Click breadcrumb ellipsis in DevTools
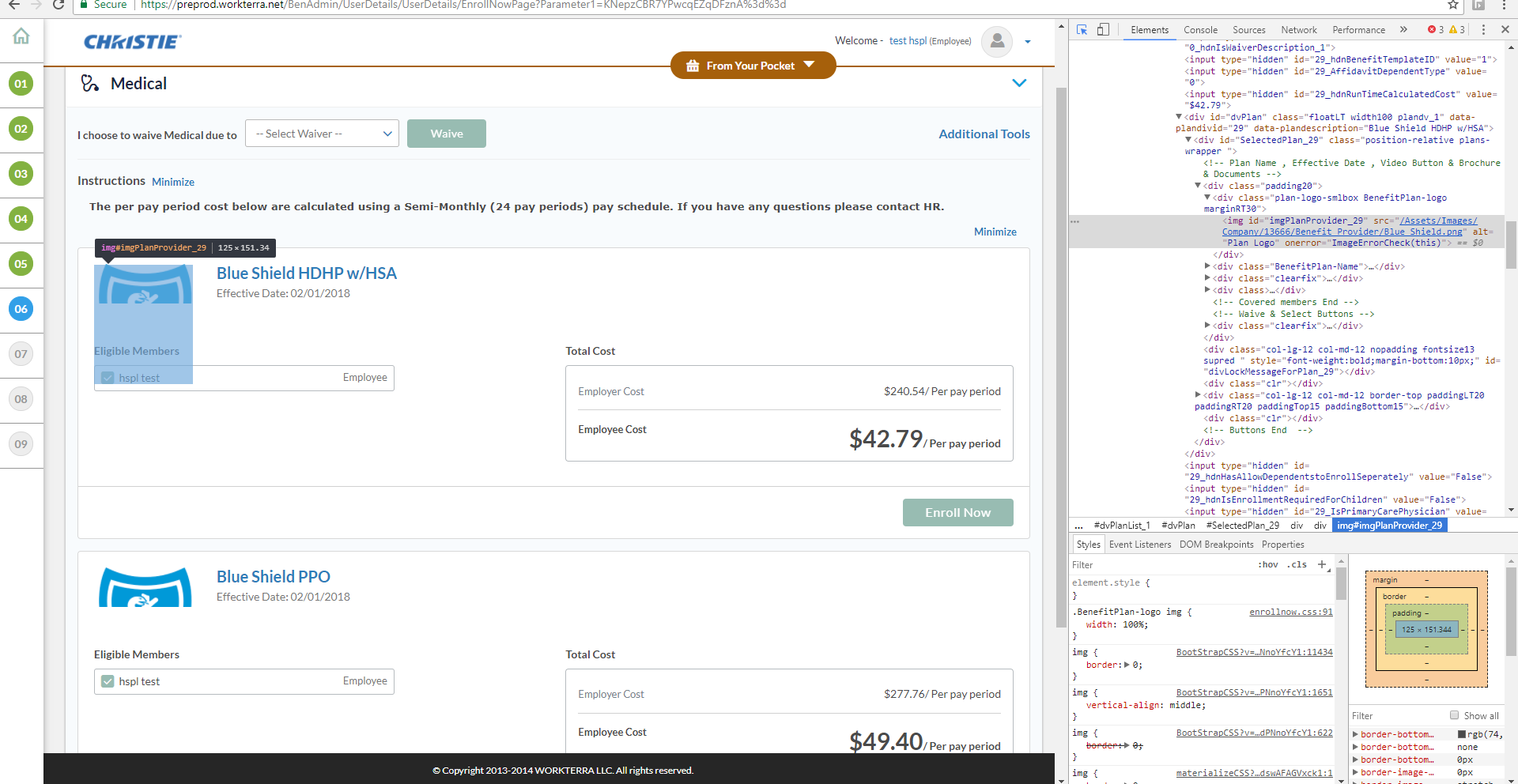The height and width of the screenshot is (784, 1518). tap(1078, 526)
